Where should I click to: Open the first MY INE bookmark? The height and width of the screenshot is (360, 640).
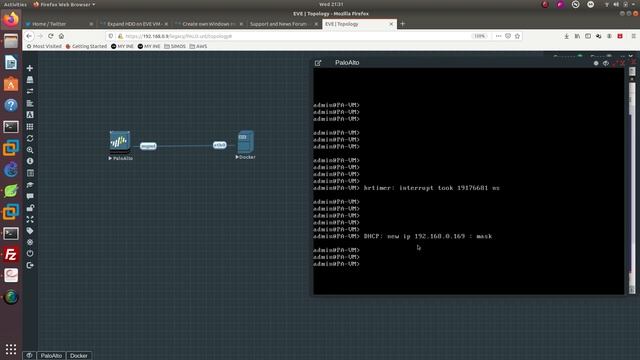122,47
